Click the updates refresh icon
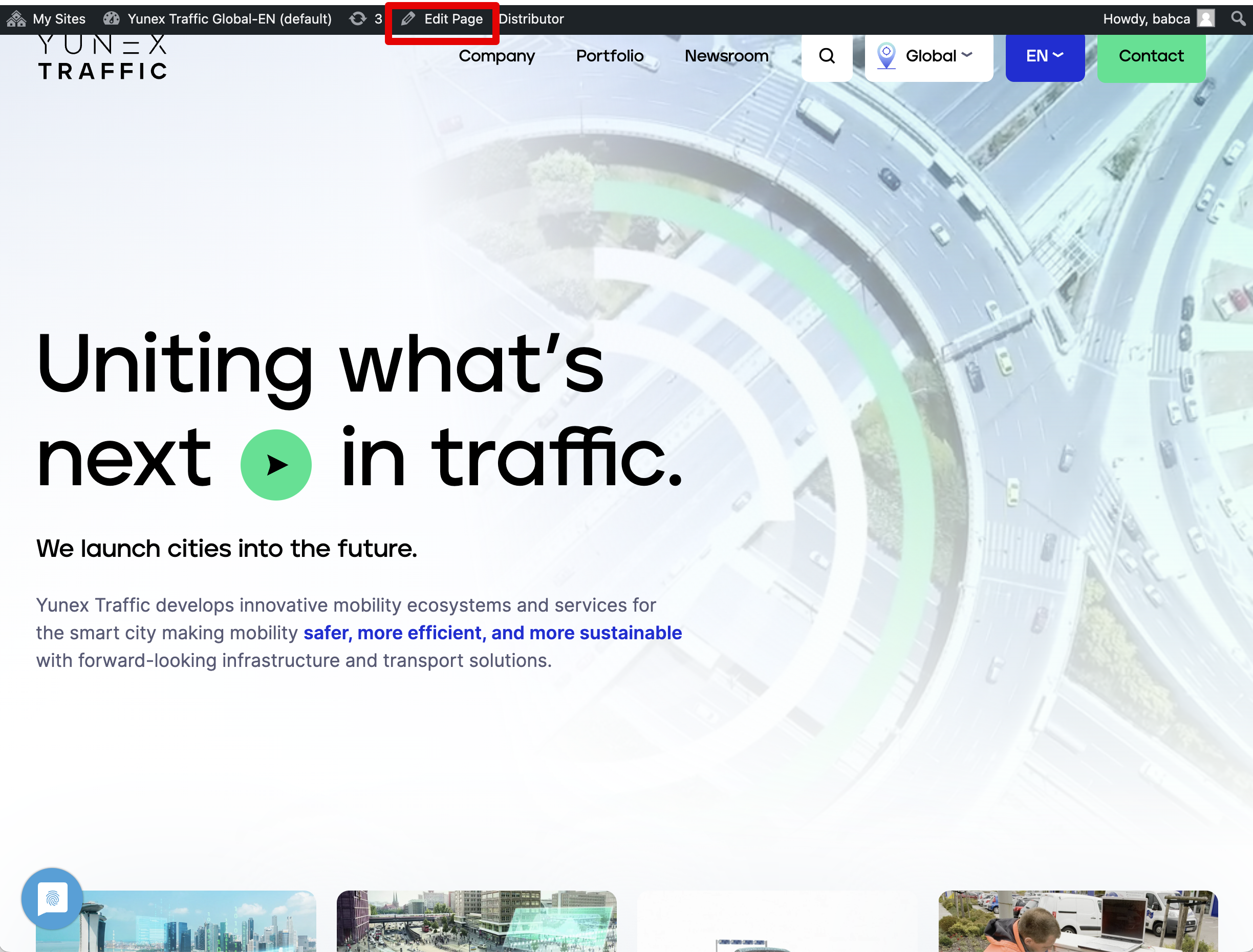 (358, 19)
